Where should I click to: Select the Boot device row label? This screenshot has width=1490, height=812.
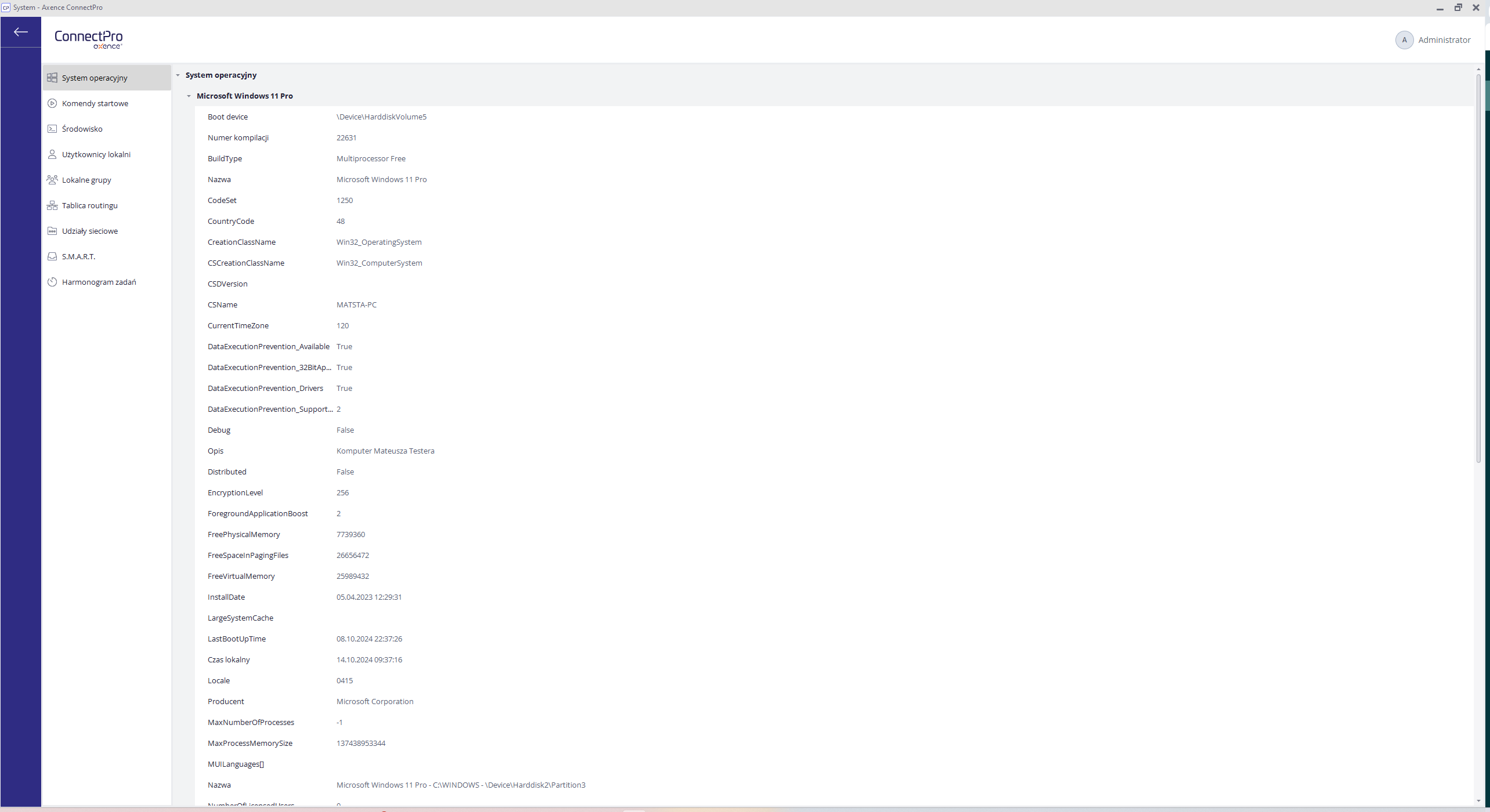[x=227, y=117]
